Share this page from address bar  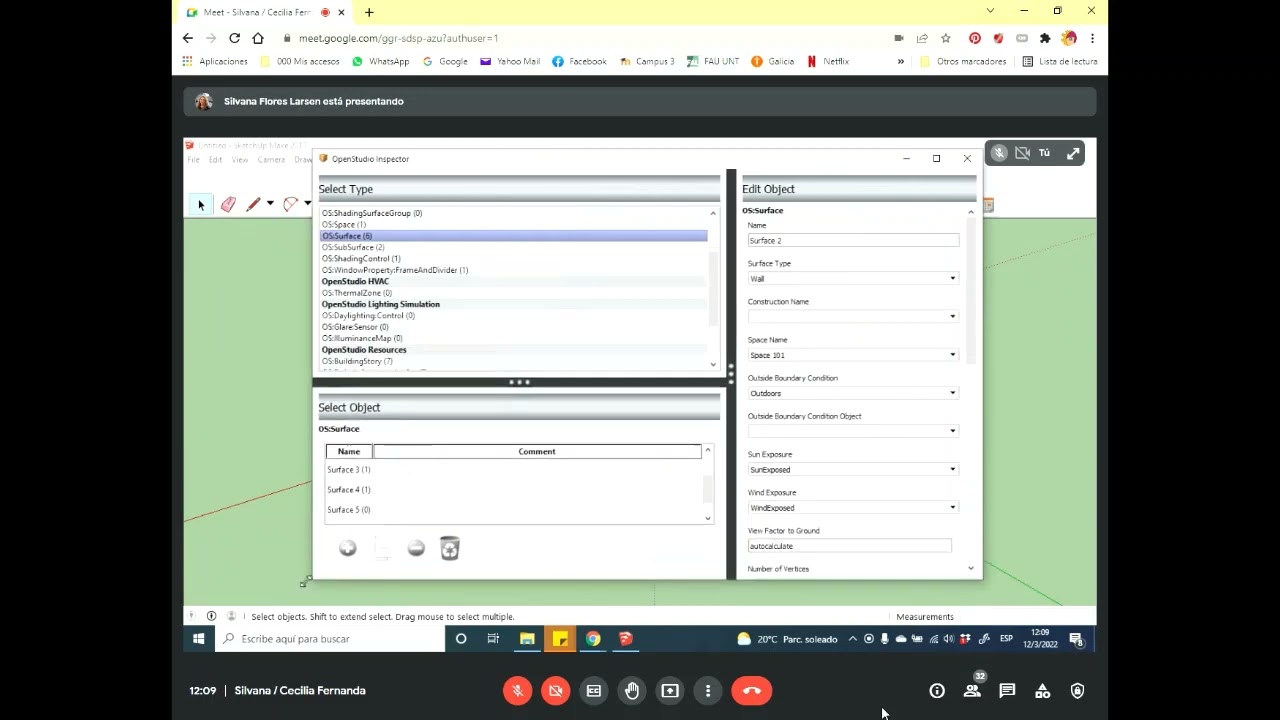(922, 38)
